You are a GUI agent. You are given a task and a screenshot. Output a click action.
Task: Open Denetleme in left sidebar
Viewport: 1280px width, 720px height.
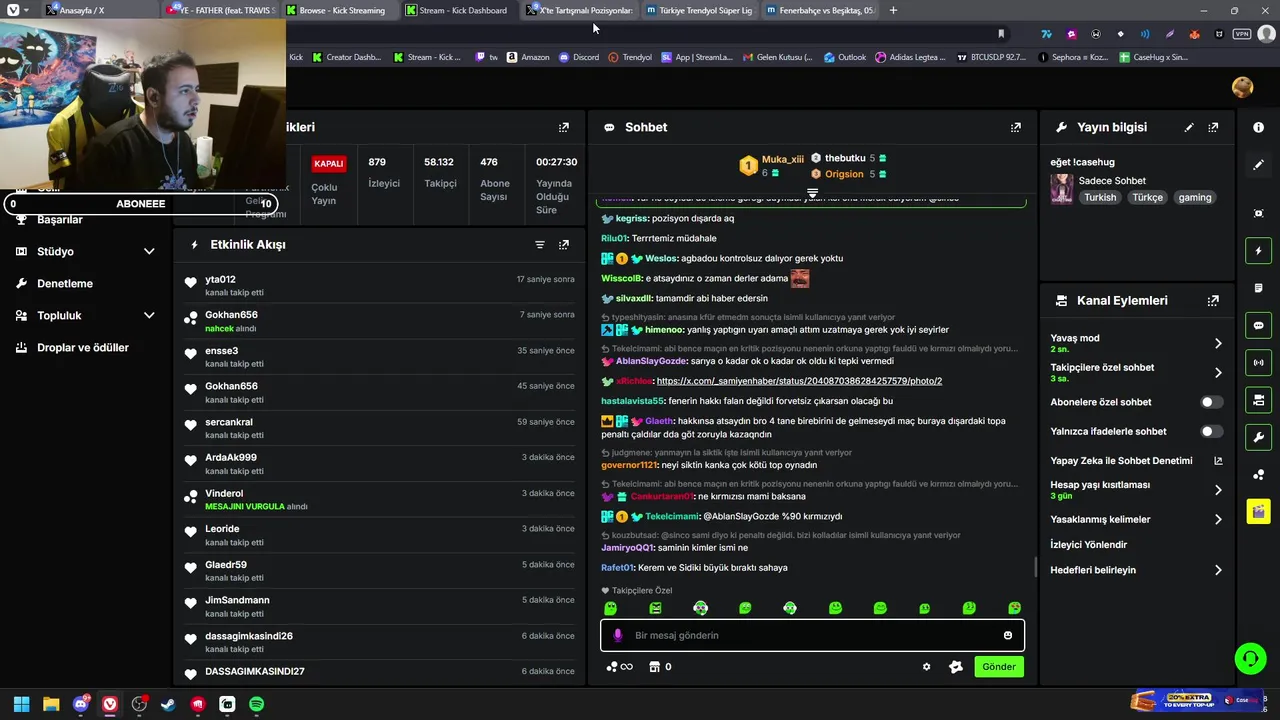[x=65, y=283]
